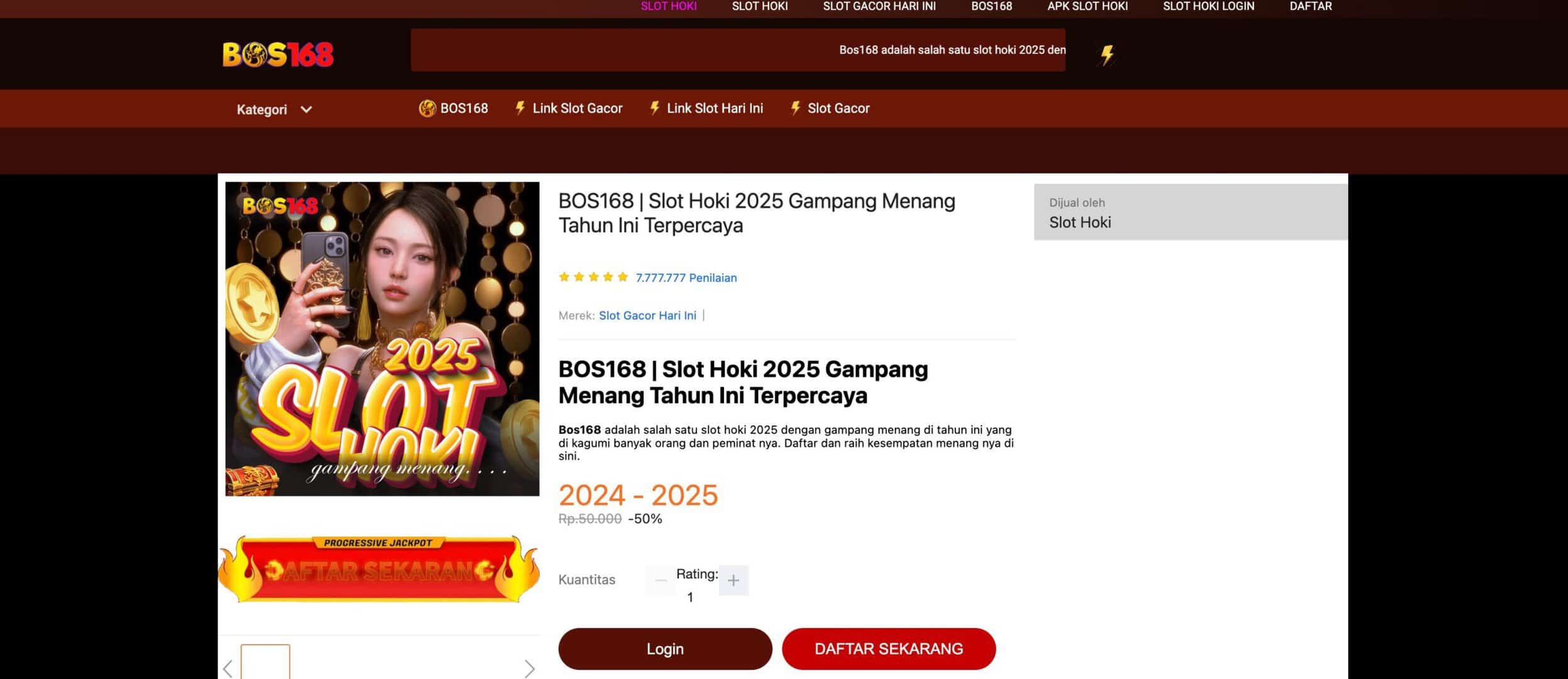The width and height of the screenshot is (1568, 679).
Task: Click the dragon coin icon next to BOS168
Action: (427, 108)
